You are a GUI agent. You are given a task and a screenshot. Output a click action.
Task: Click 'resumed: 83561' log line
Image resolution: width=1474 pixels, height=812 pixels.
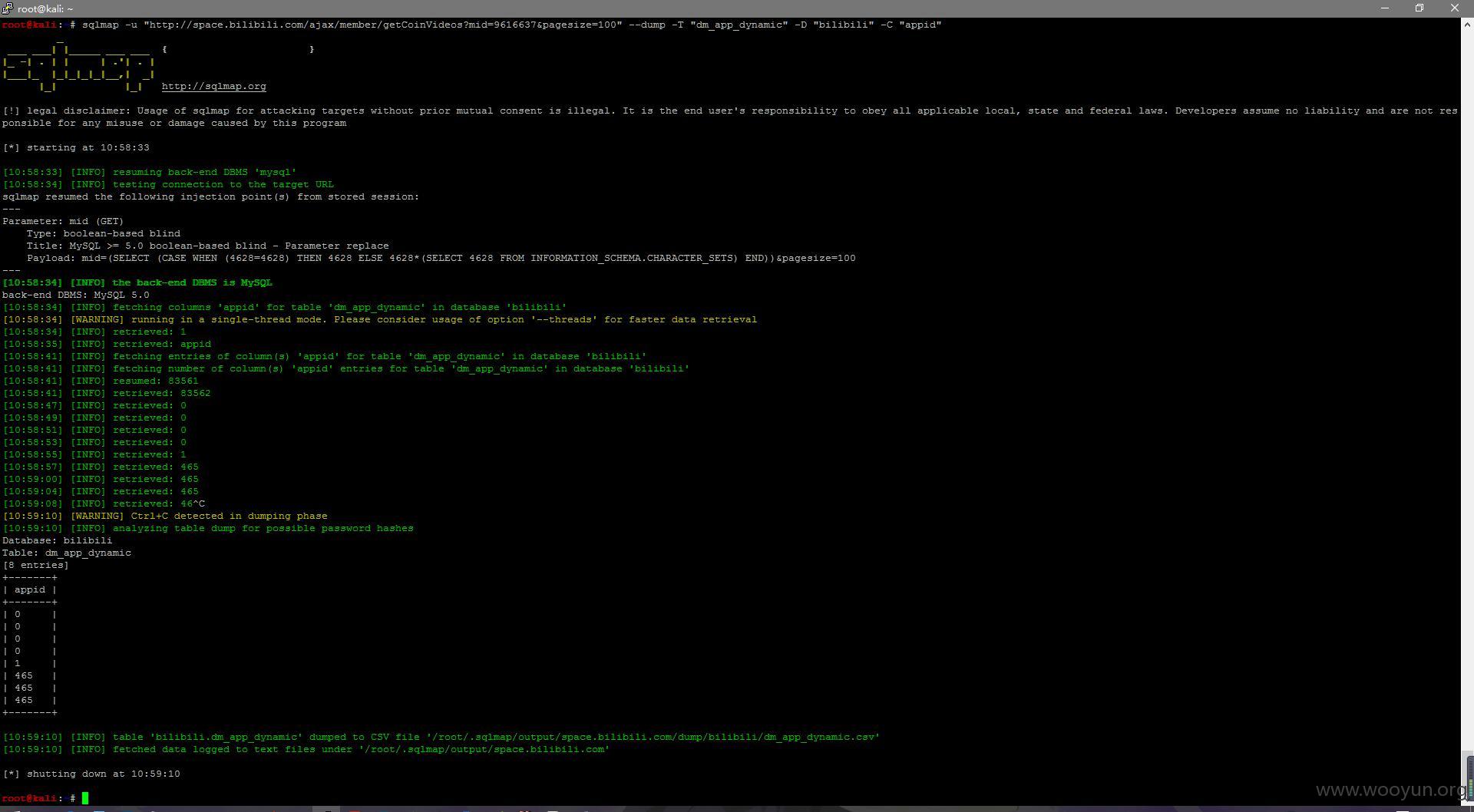101,381
